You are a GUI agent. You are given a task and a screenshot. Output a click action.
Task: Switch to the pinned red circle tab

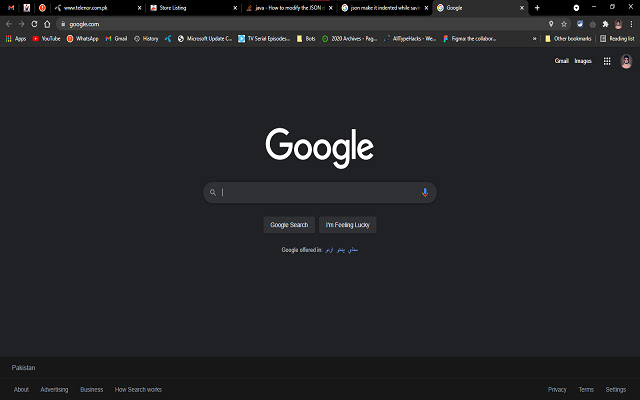pos(42,8)
